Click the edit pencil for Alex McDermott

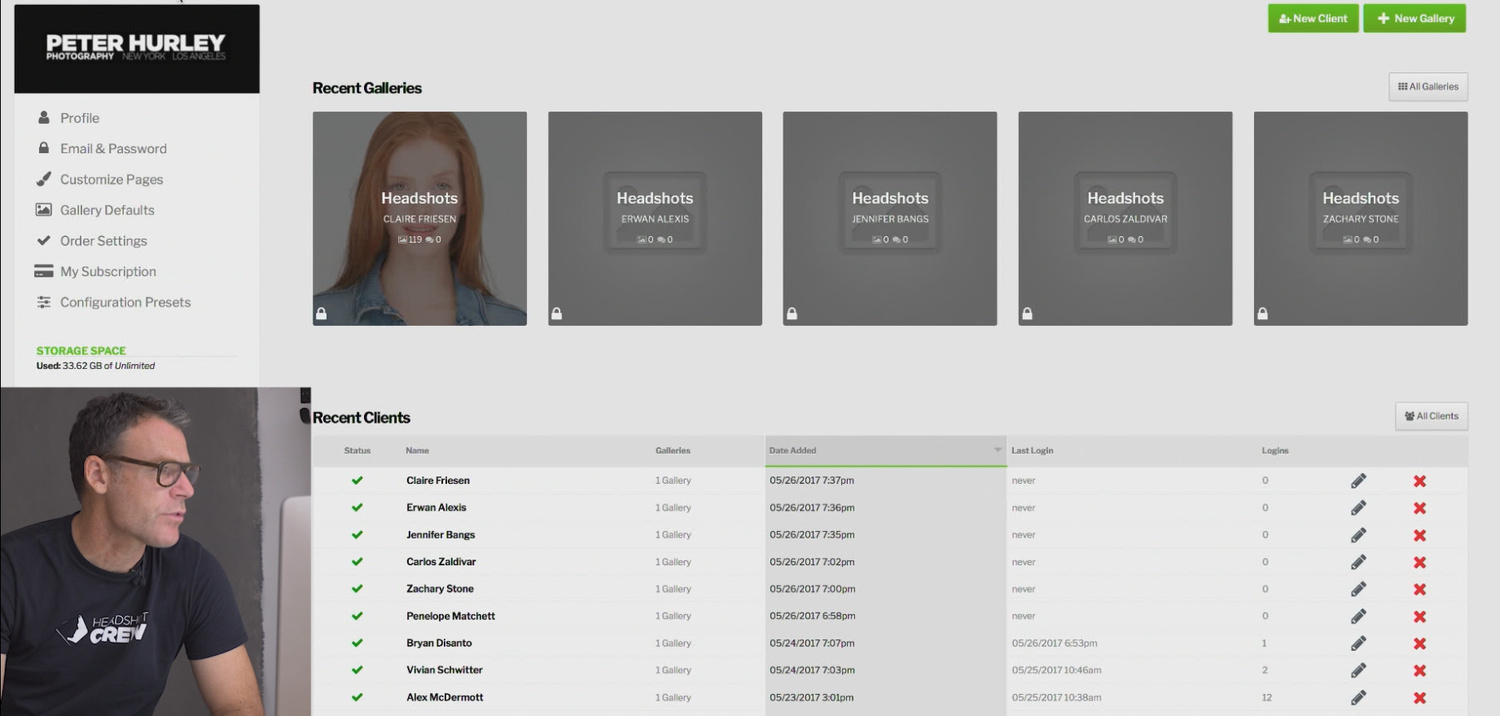tap(1358, 698)
